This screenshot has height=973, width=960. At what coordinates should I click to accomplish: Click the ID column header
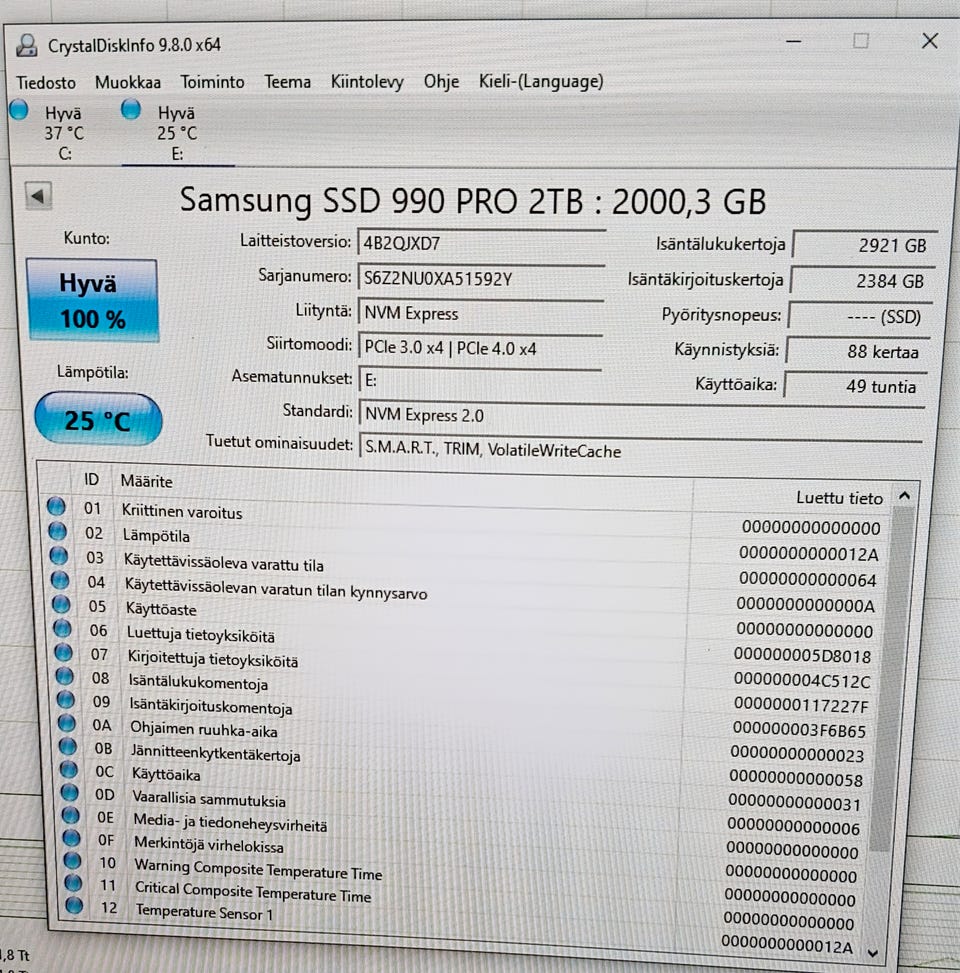pos(91,479)
